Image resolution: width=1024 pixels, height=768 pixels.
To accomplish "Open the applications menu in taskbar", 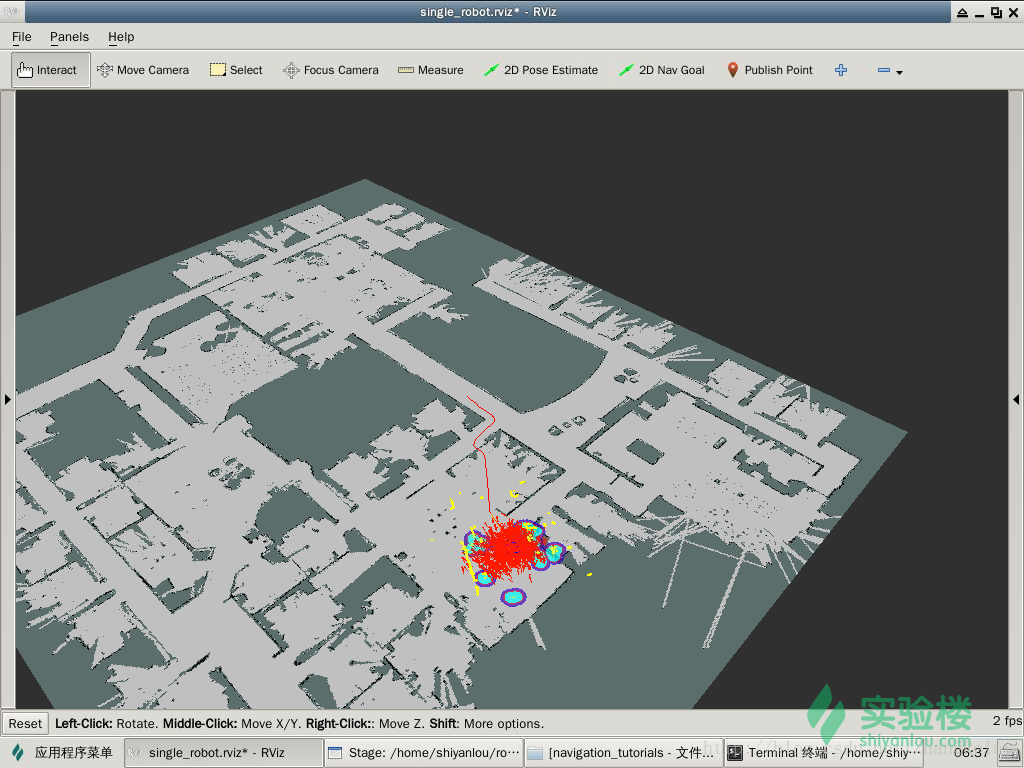I will pos(62,752).
